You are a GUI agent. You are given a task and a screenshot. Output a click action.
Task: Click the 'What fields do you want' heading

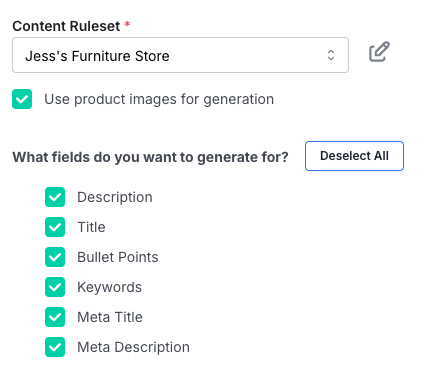[x=150, y=157]
